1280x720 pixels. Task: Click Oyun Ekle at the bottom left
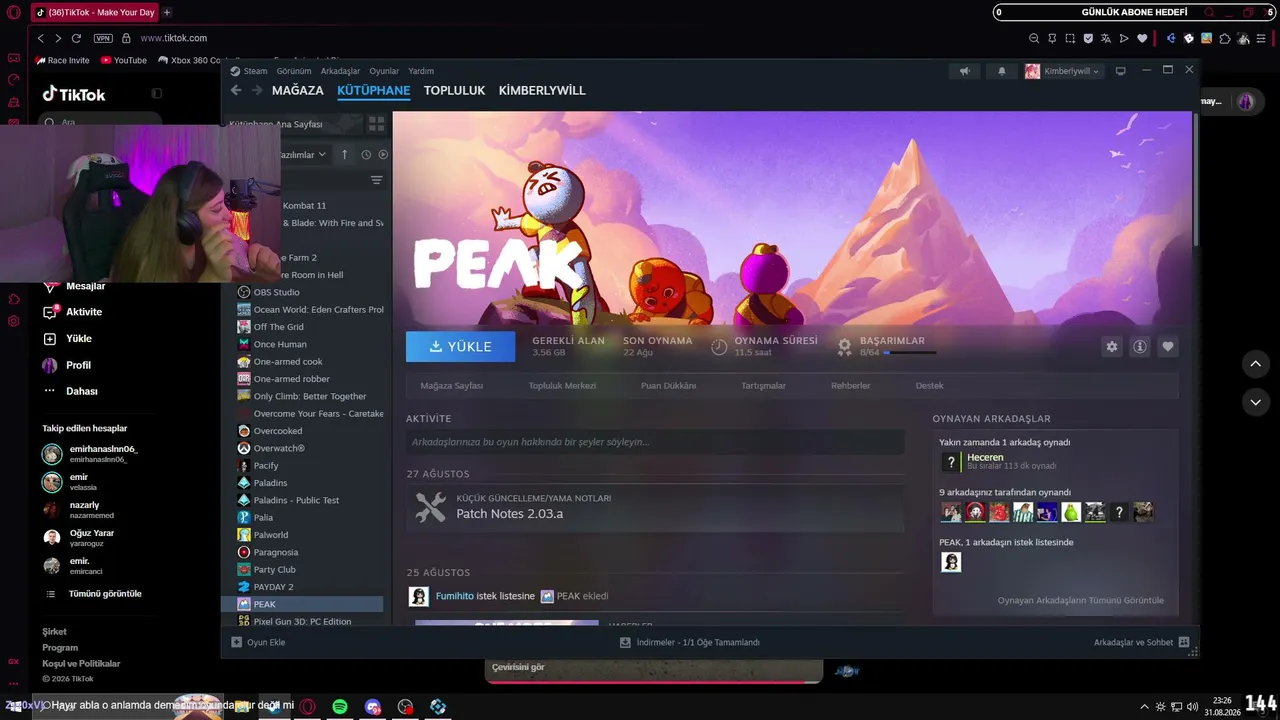pyautogui.click(x=258, y=642)
